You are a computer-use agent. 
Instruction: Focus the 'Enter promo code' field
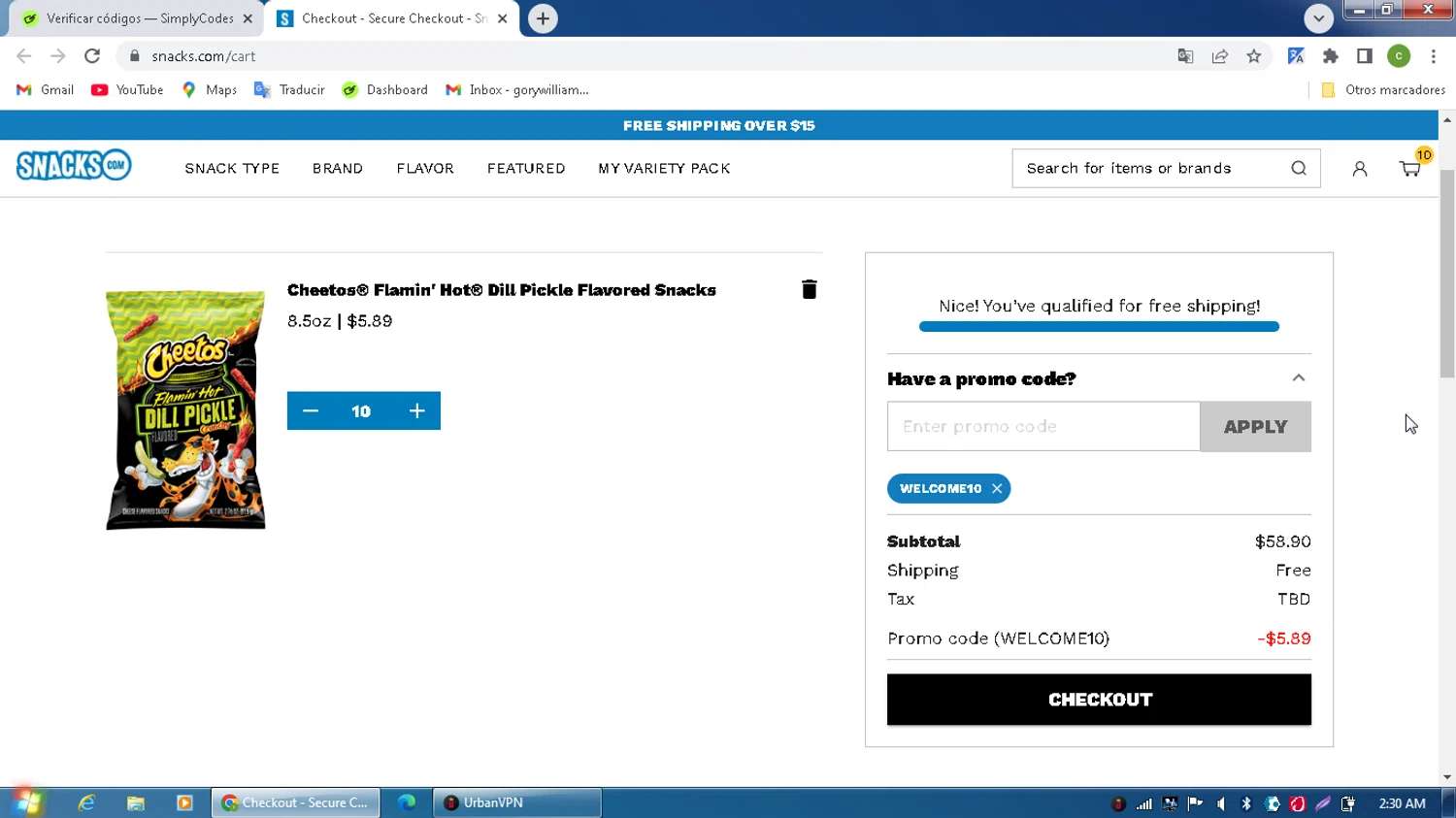click(x=1043, y=427)
